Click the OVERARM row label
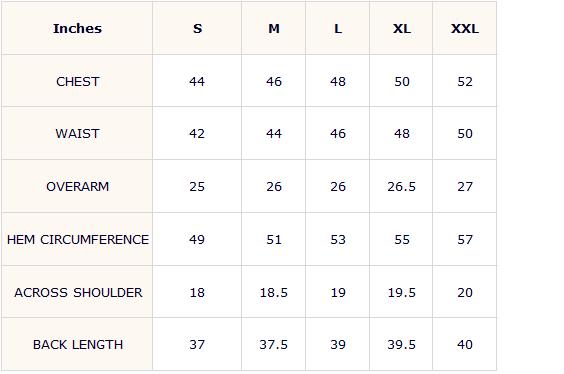 pos(78,187)
